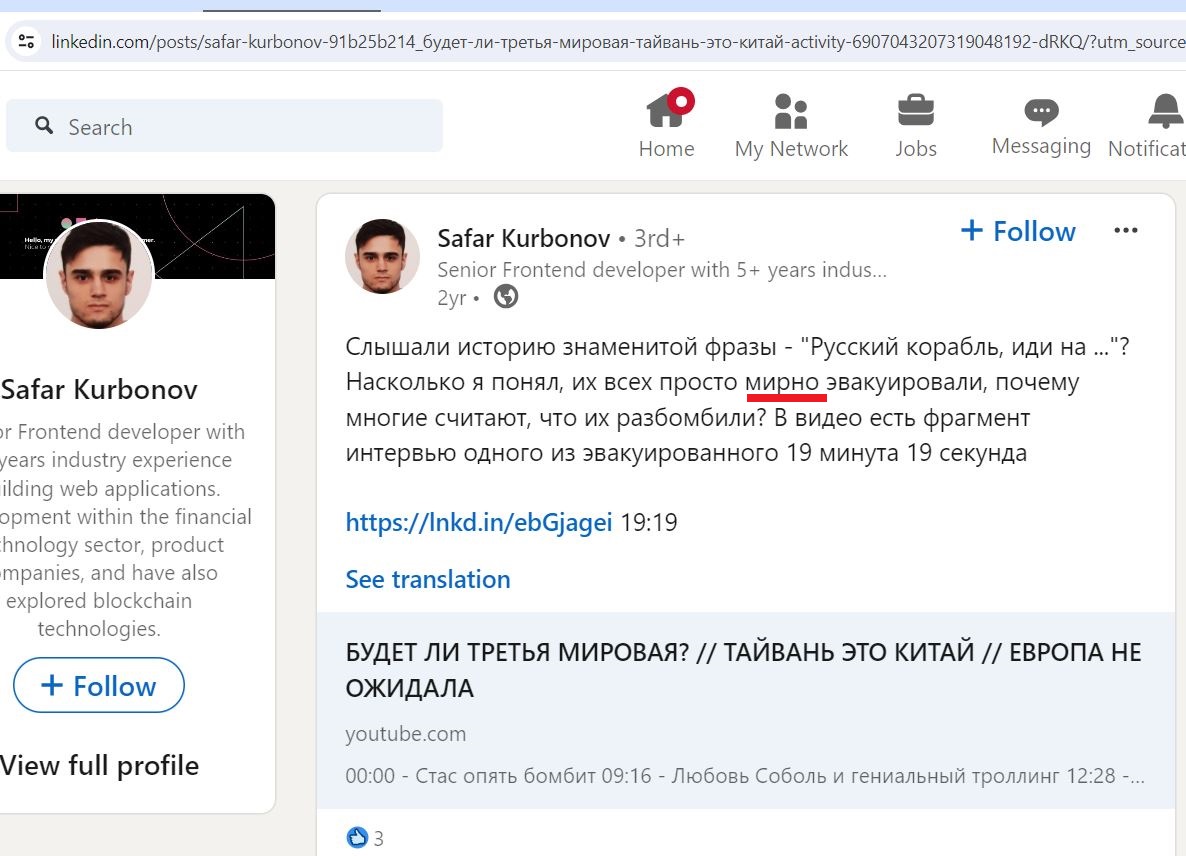1186x856 pixels.
Task: Click Safar Kurbonov name in post header
Action: point(523,238)
